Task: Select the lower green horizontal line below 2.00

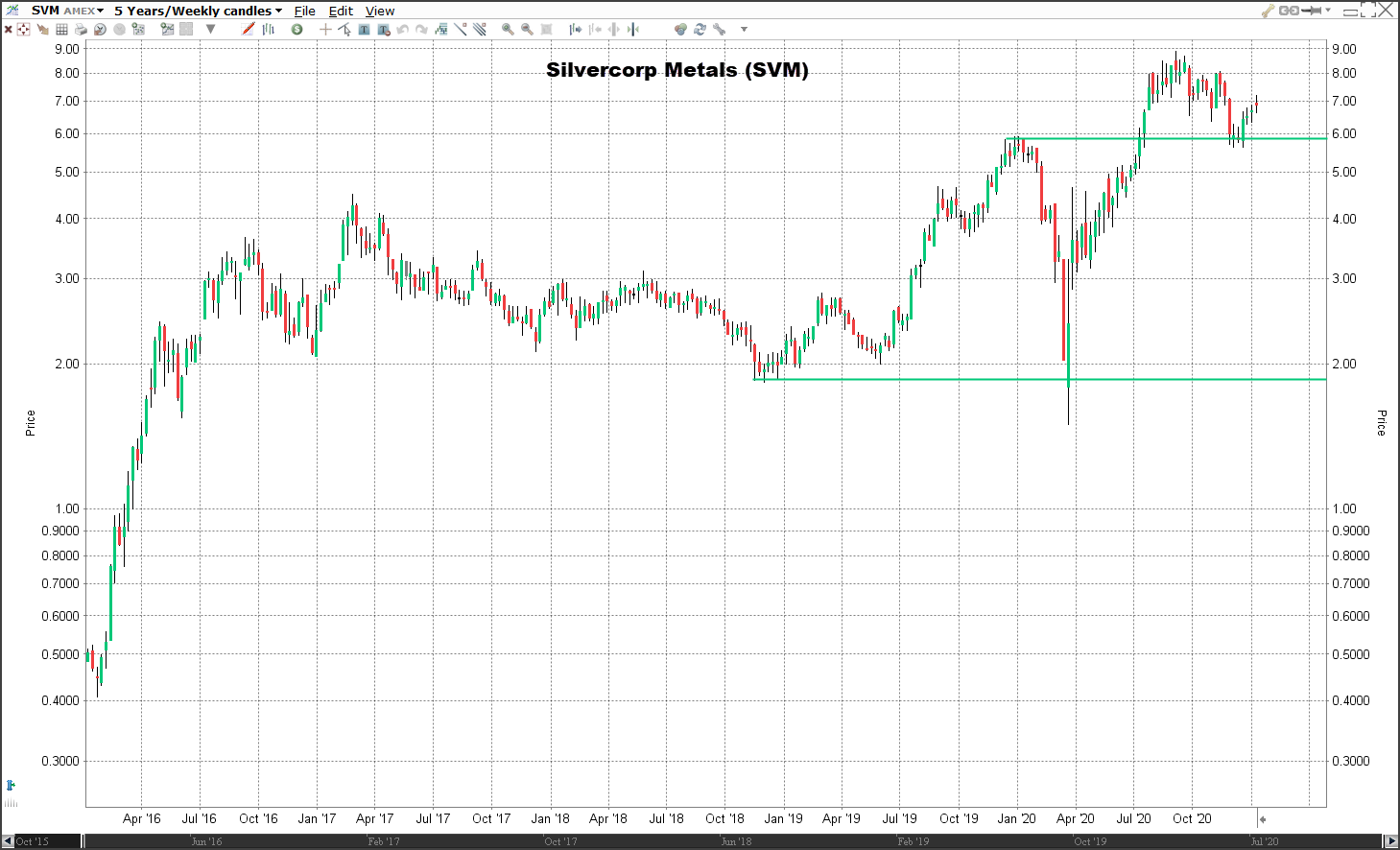Action: click(x=1040, y=379)
